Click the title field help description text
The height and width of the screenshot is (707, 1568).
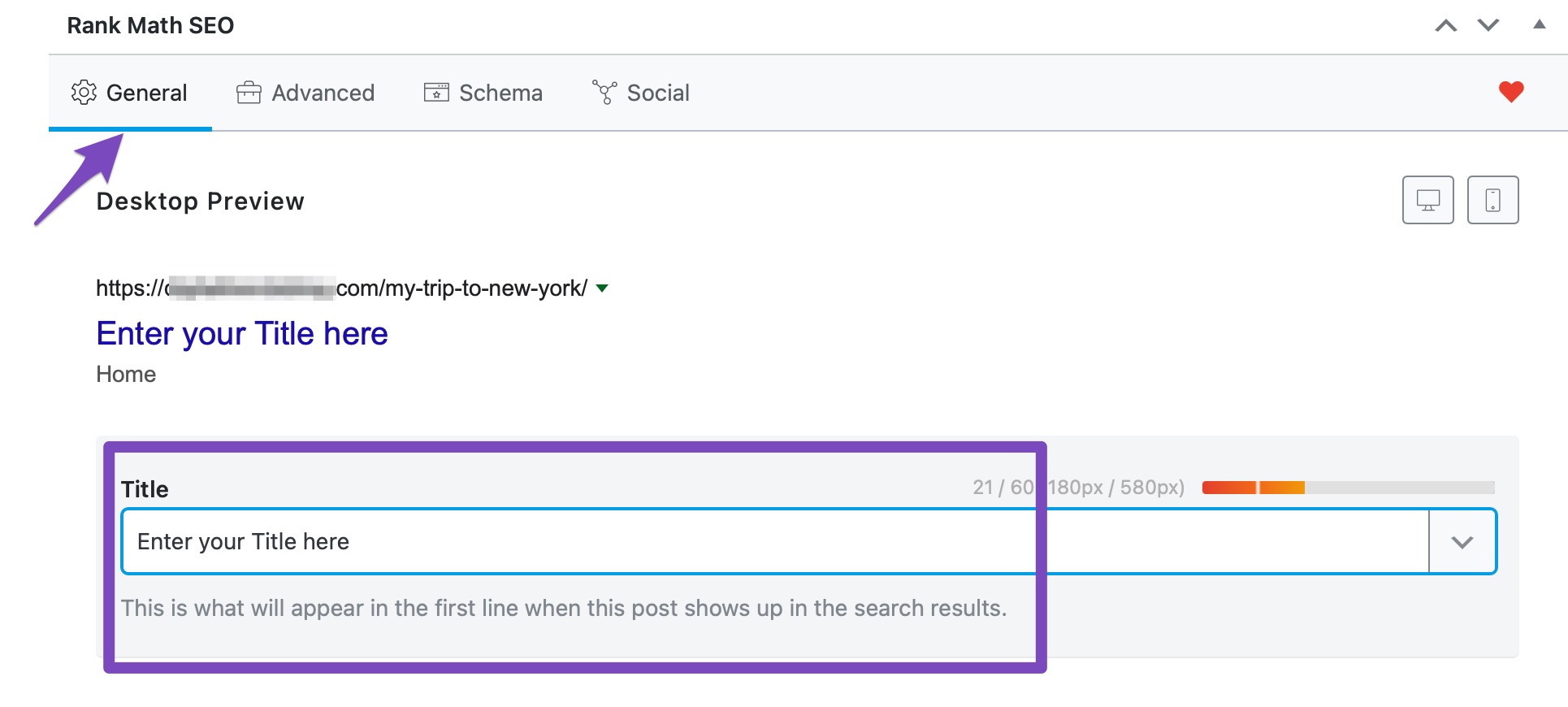pyautogui.click(x=564, y=608)
